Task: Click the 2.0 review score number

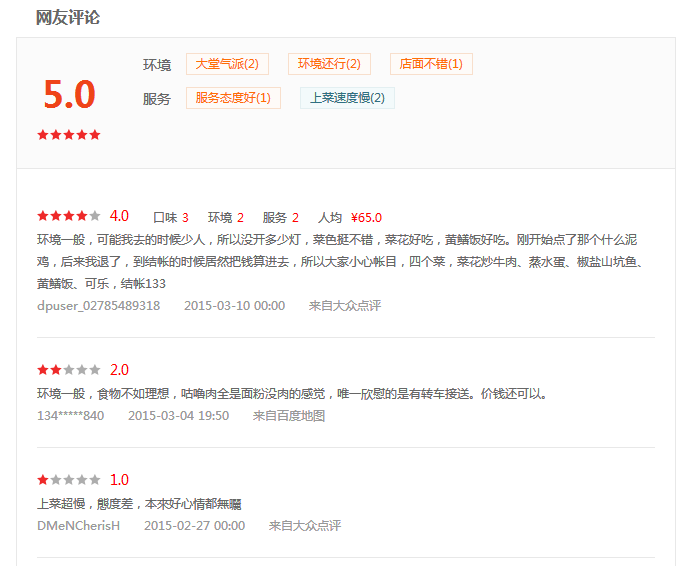Action: pos(119,370)
